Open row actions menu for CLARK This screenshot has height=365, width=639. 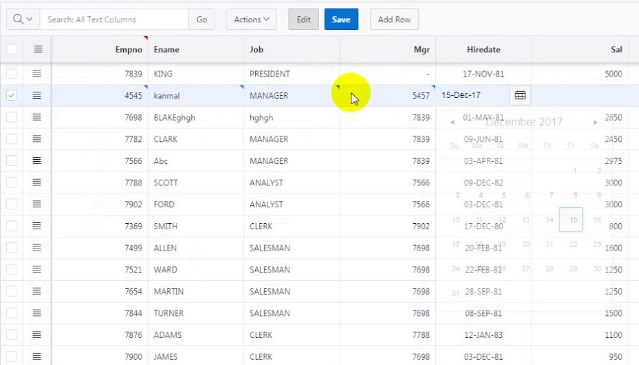tap(37, 139)
